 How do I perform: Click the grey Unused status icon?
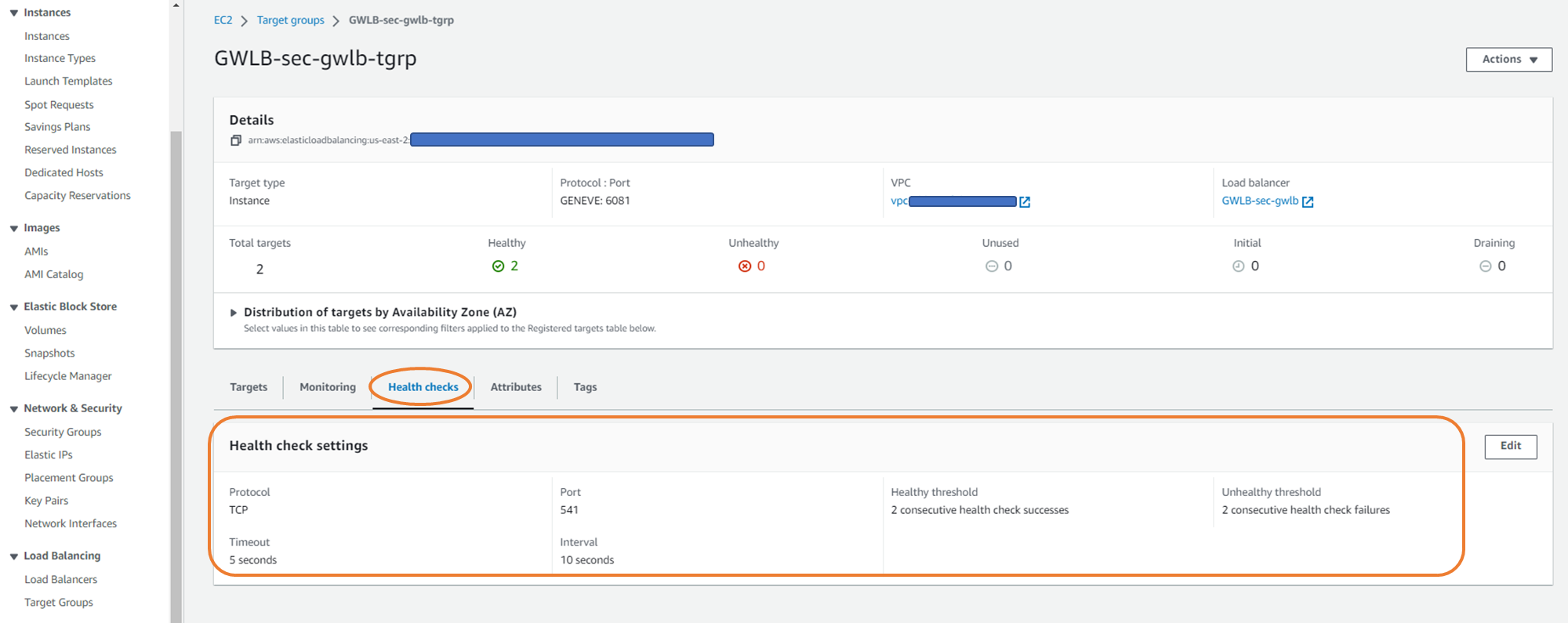click(x=992, y=266)
